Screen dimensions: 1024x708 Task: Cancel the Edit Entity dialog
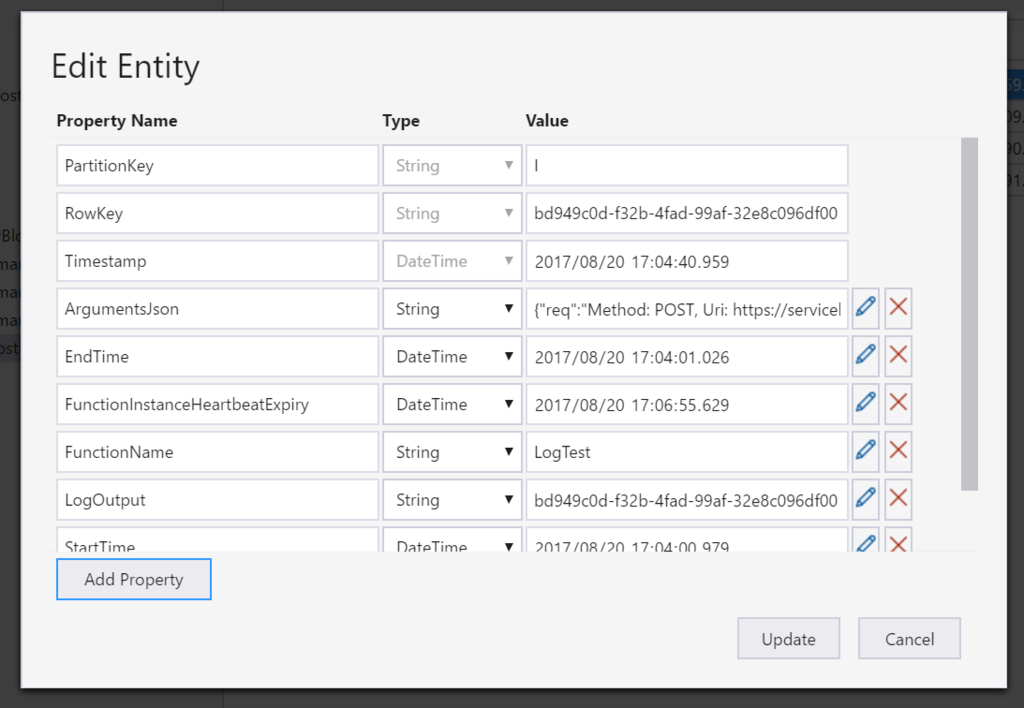[x=909, y=639]
